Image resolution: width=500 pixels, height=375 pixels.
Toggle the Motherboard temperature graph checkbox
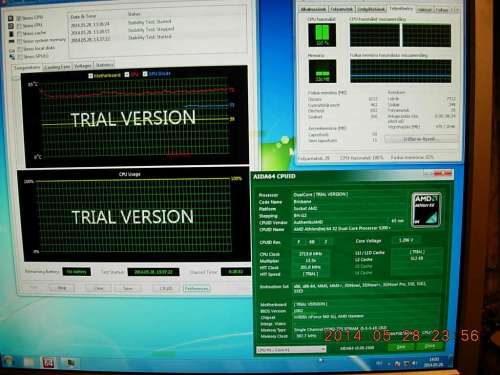click(x=90, y=76)
